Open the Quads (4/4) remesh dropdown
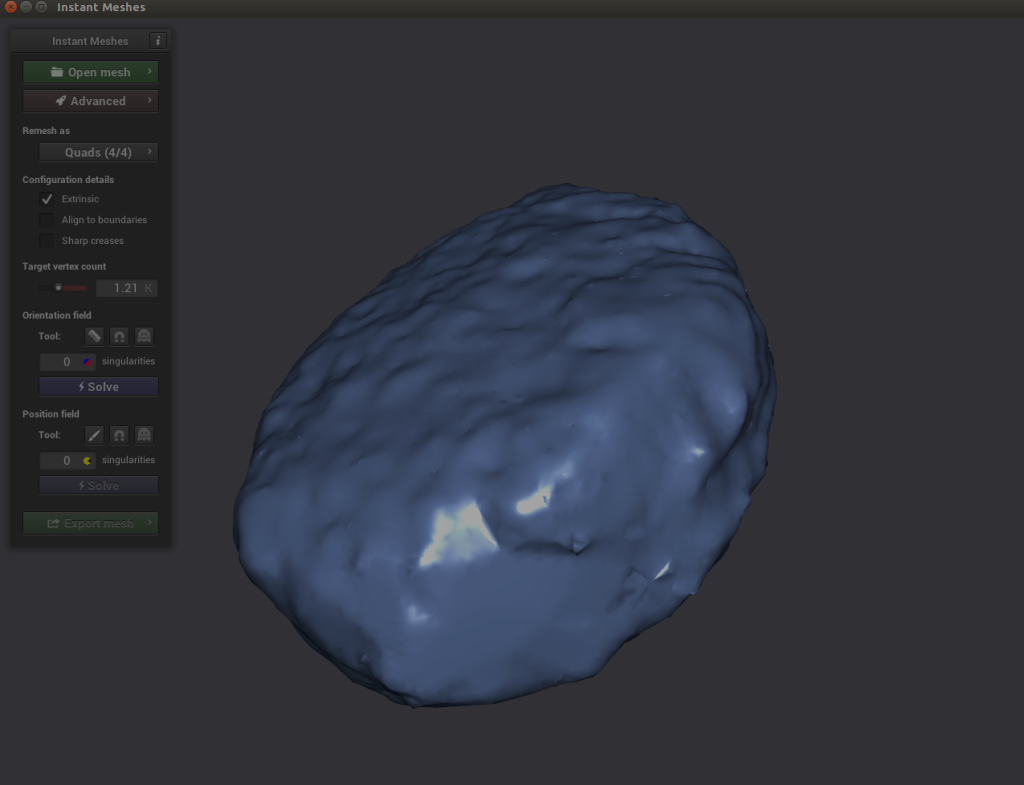The width and height of the screenshot is (1024, 785). click(98, 152)
